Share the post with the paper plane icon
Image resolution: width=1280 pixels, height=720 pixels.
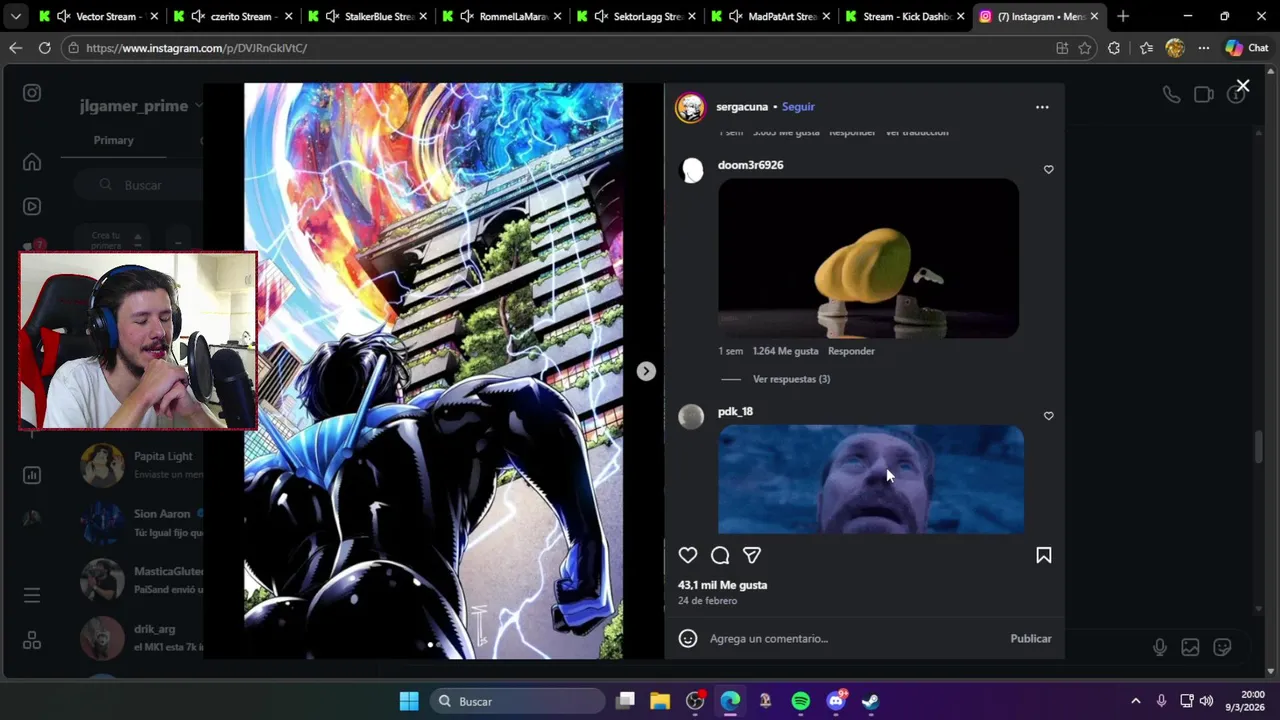pos(752,555)
